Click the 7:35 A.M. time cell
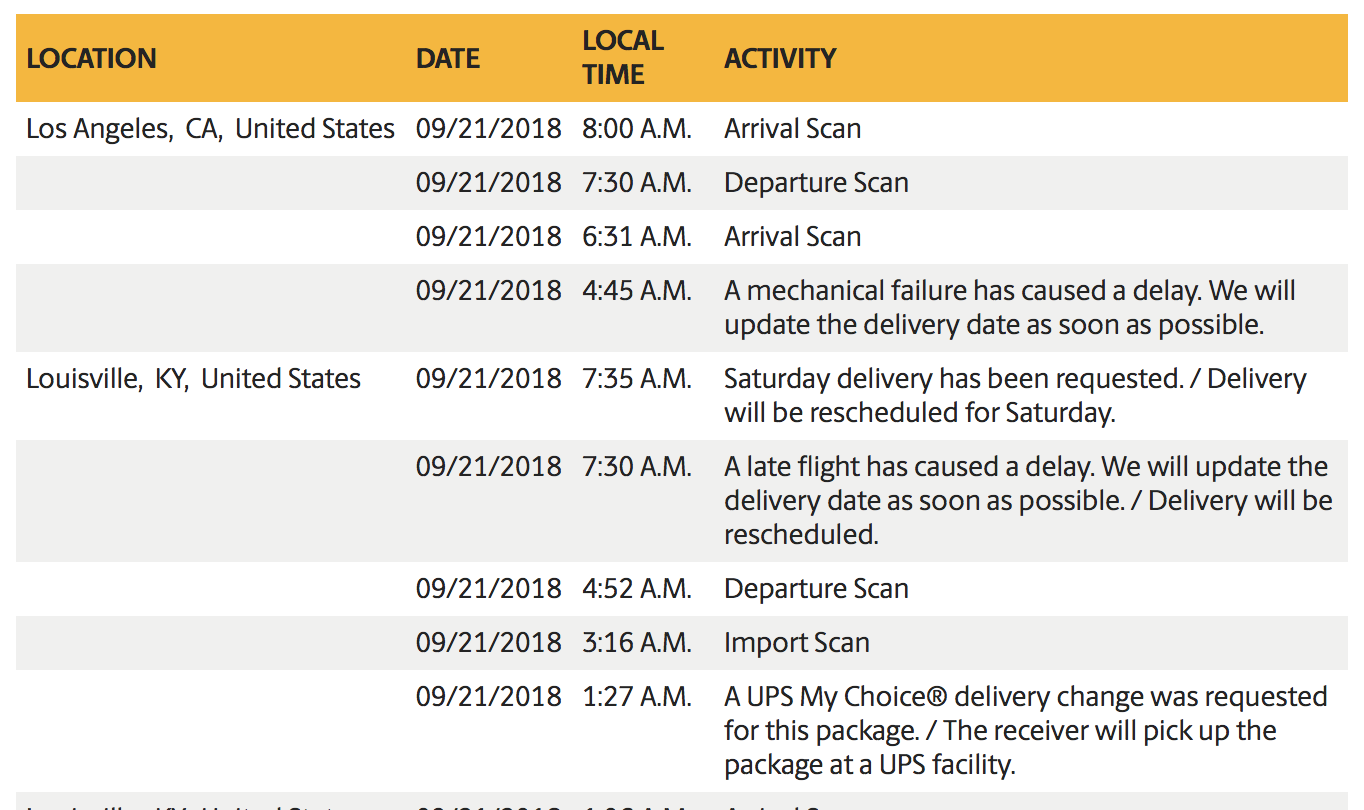The width and height of the screenshot is (1364, 810). 637,379
